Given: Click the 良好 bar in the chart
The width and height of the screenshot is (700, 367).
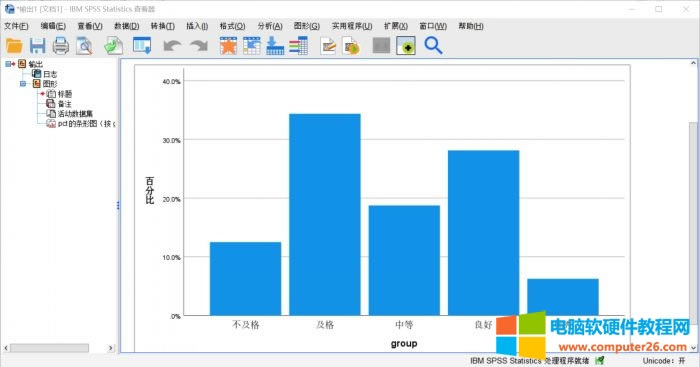Looking at the screenshot, I should pyautogui.click(x=483, y=233).
